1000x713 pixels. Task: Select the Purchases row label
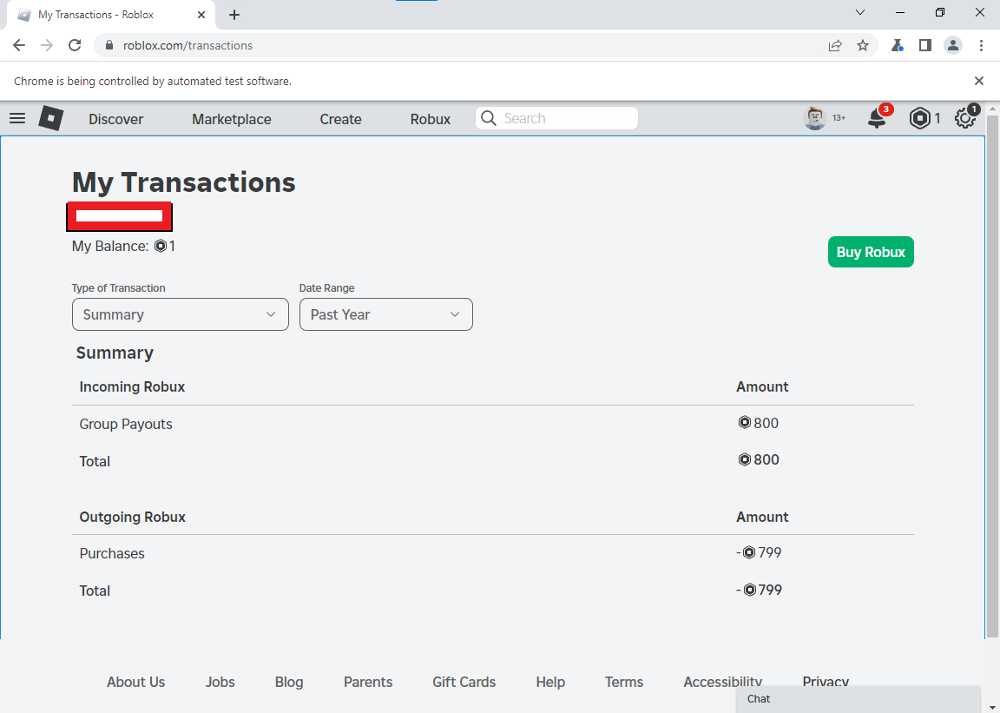[x=112, y=554]
